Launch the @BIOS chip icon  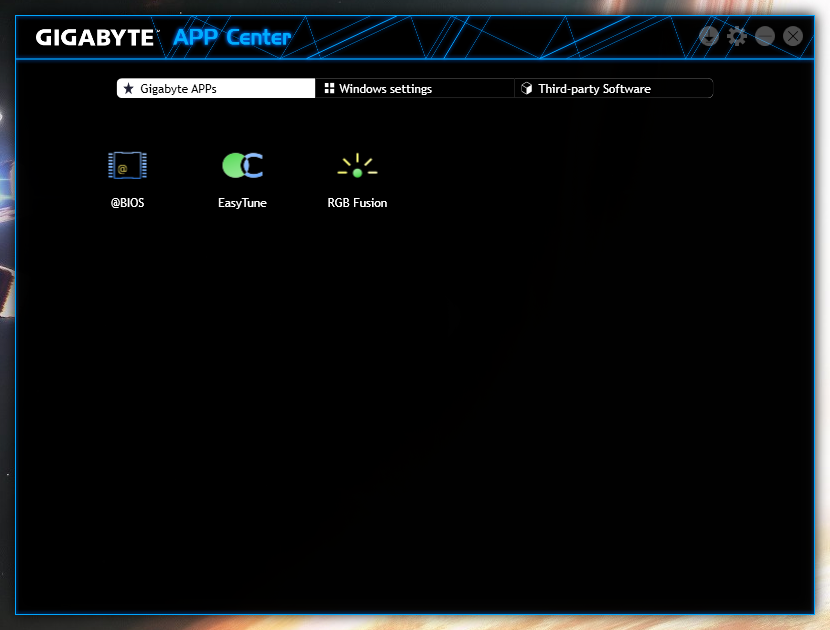(x=127, y=166)
